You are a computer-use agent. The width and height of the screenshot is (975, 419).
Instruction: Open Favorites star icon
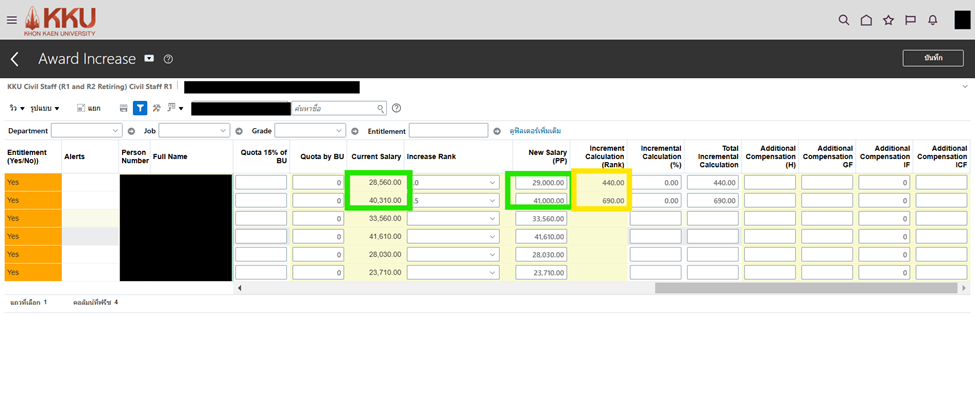pyautogui.click(x=888, y=20)
